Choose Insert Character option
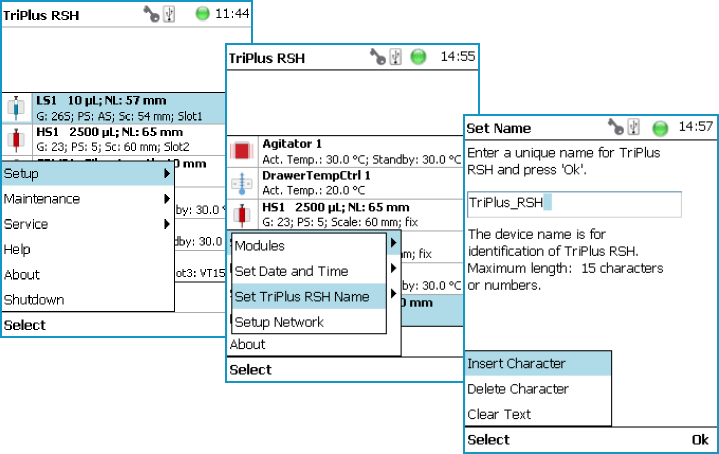Viewport: 719px width, 454px height. [x=538, y=364]
